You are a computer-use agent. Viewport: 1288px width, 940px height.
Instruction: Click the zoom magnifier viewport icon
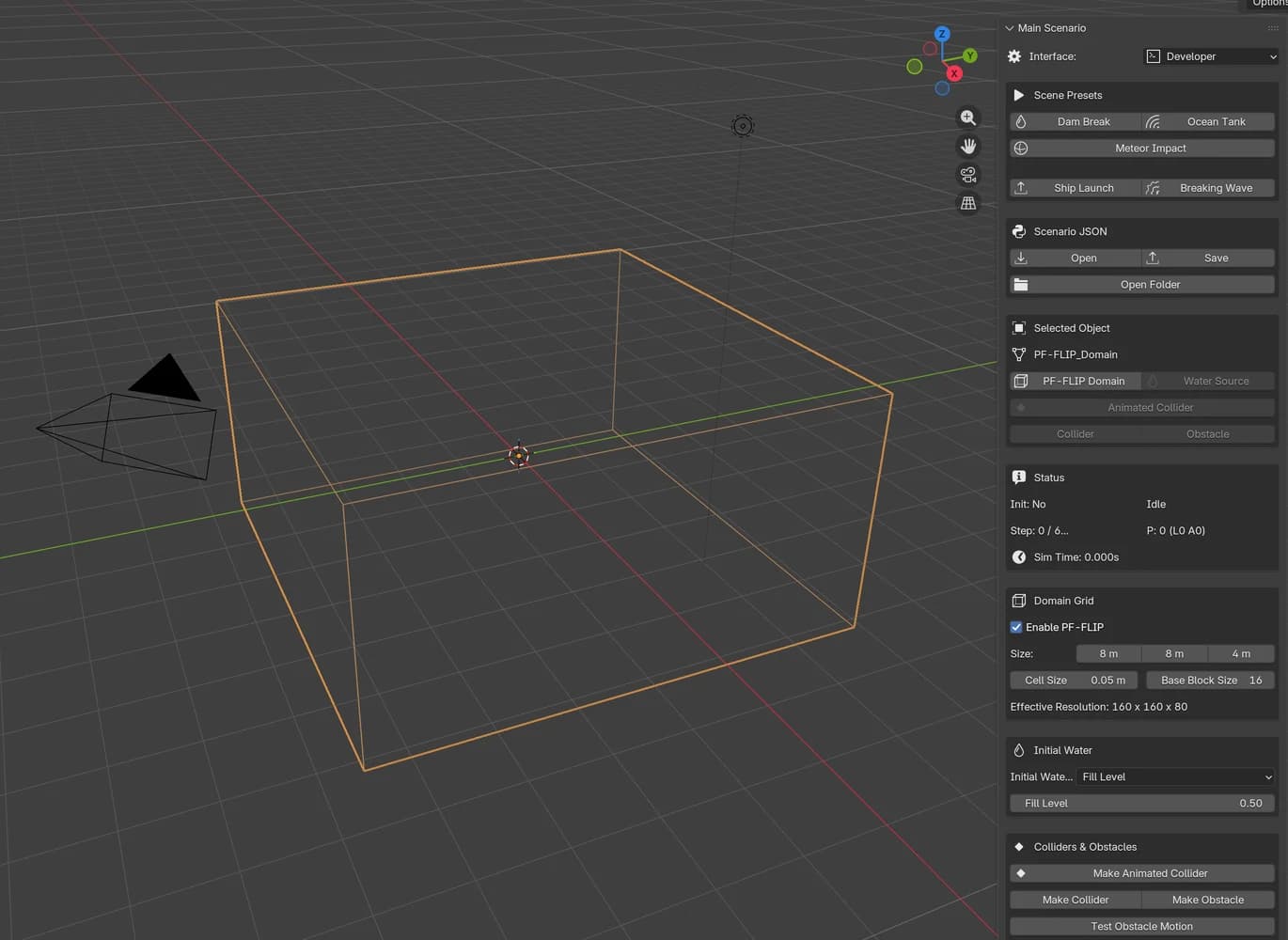click(x=967, y=117)
